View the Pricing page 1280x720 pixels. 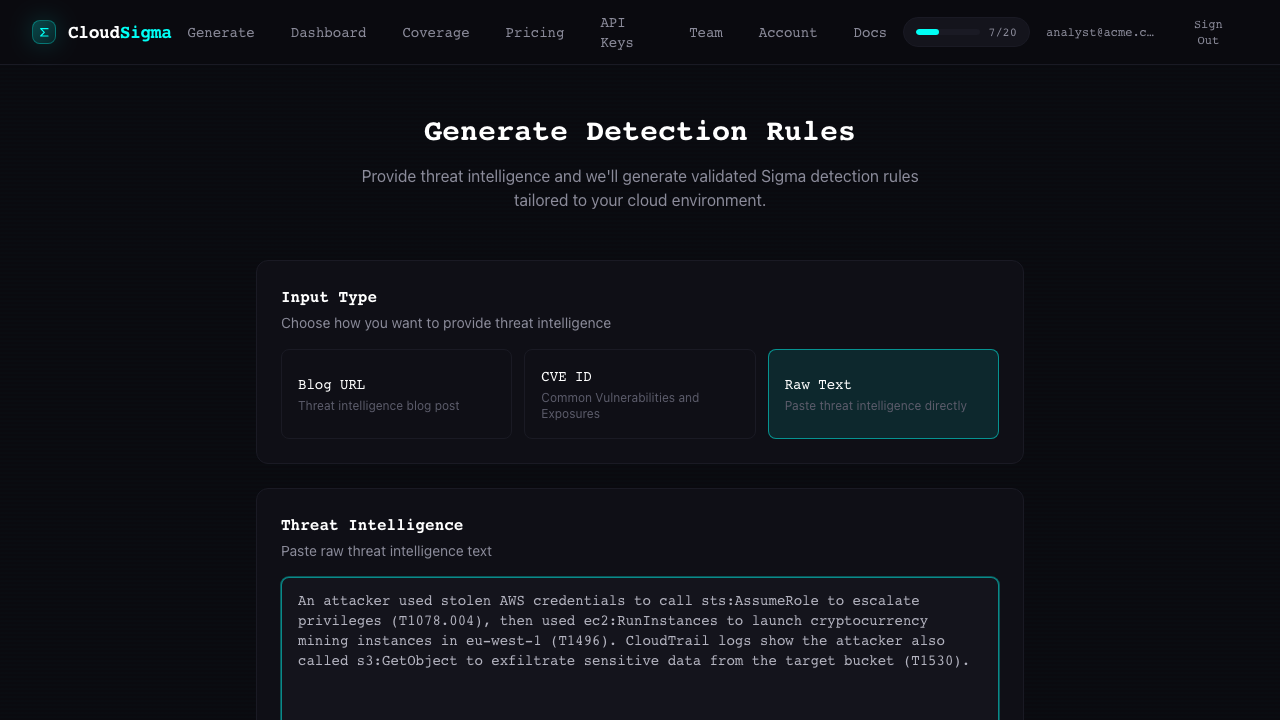pyautogui.click(x=534, y=32)
